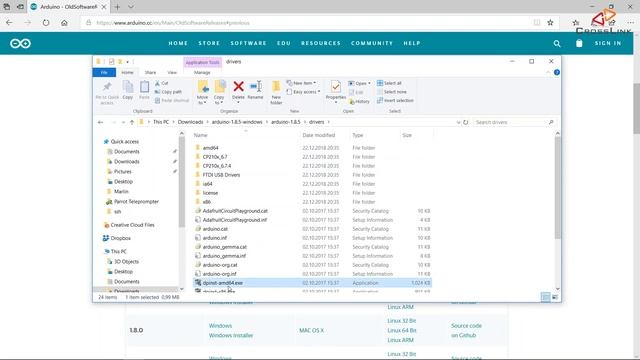
Task: Open the Explorer File tab
Action: click(104, 72)
